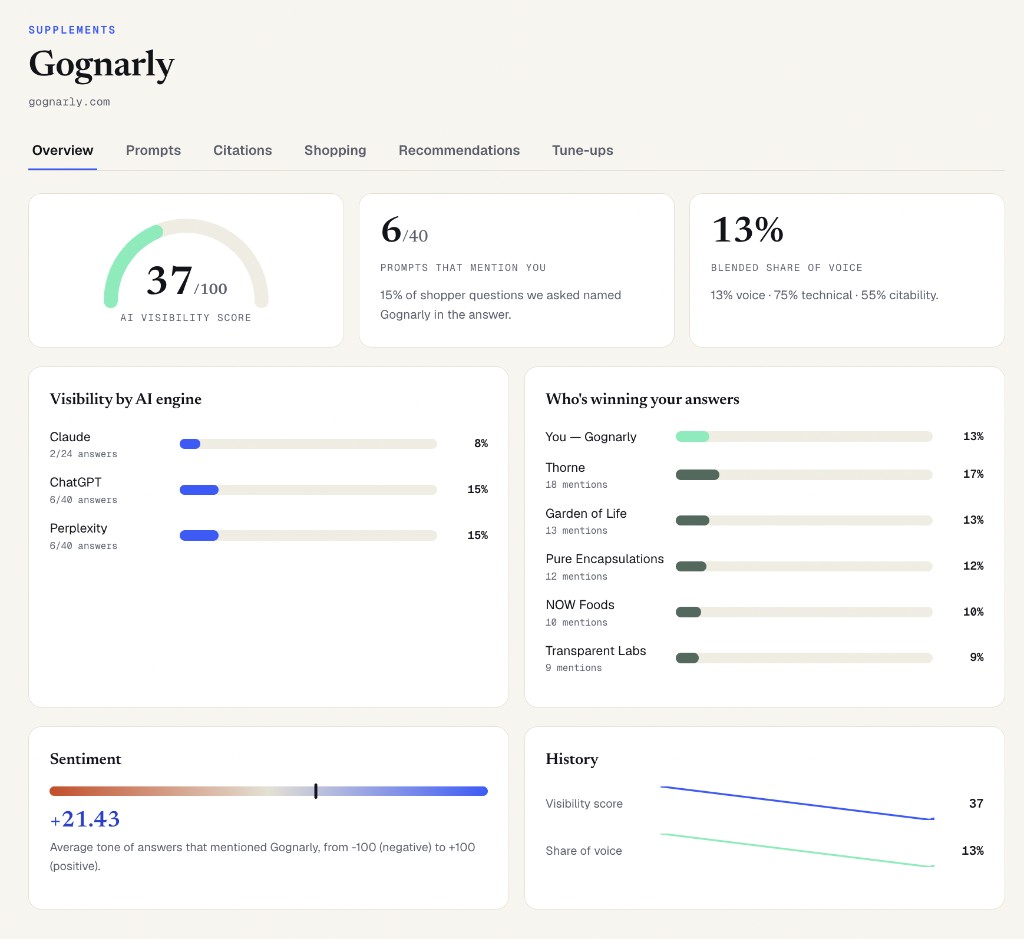This screenshot has width=1024, height=939.
Task: Click the SUPPLEMENTS category label
Action: [x=72, y=30]
